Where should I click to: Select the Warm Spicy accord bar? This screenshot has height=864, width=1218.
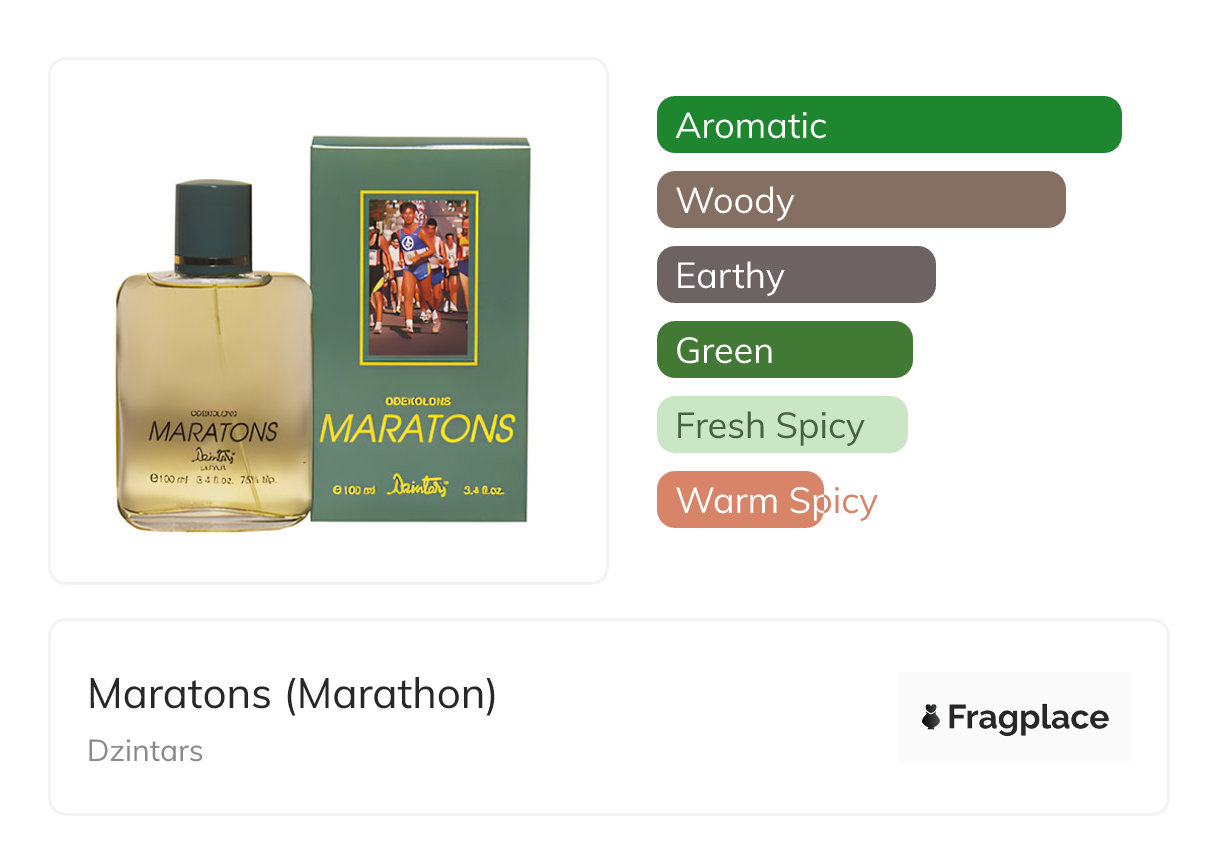point(740,500)
